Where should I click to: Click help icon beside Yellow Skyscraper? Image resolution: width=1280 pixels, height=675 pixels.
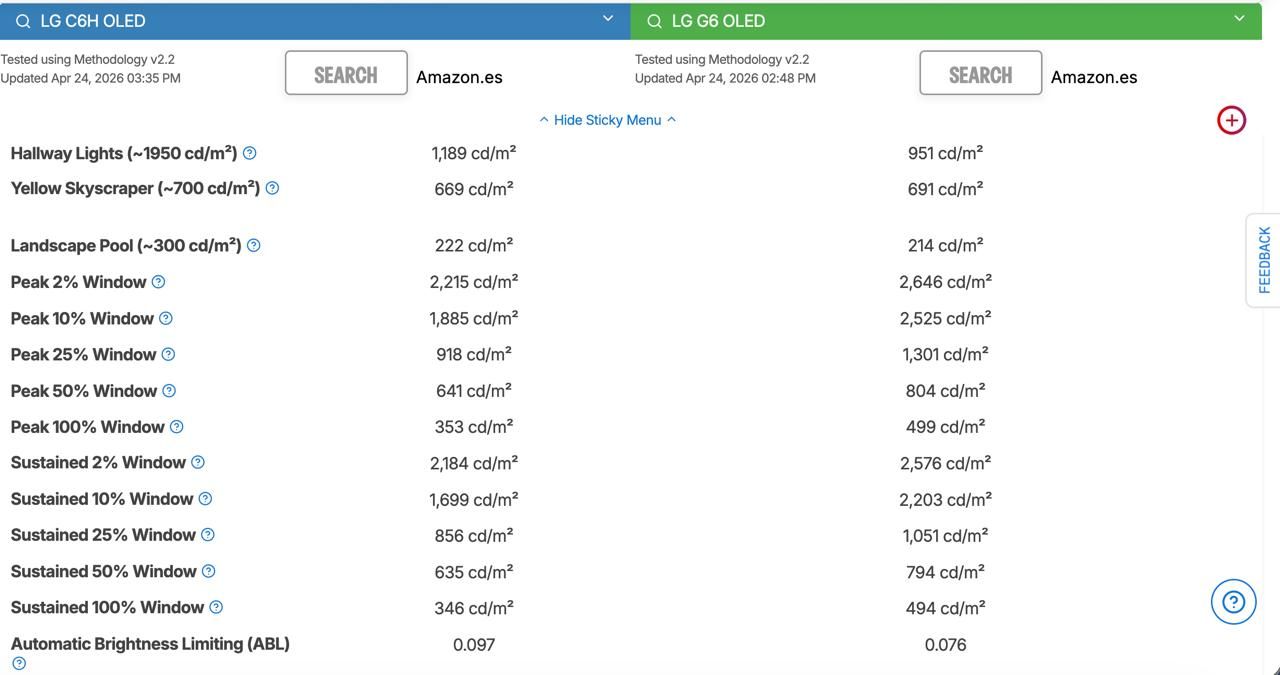coord(272,188)
